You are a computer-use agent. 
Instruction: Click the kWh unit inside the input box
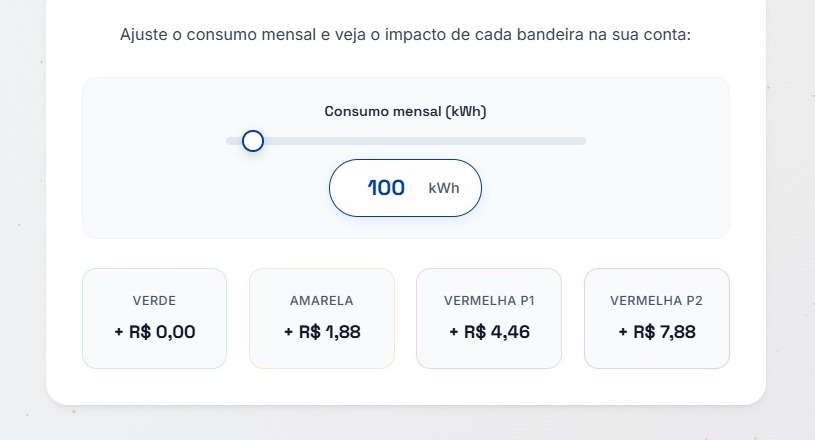444,188
